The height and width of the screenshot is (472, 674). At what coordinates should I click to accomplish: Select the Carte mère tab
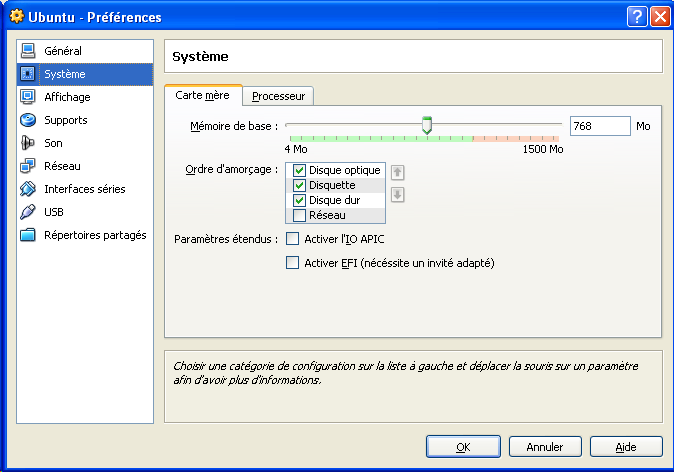(x=202, y=95)
